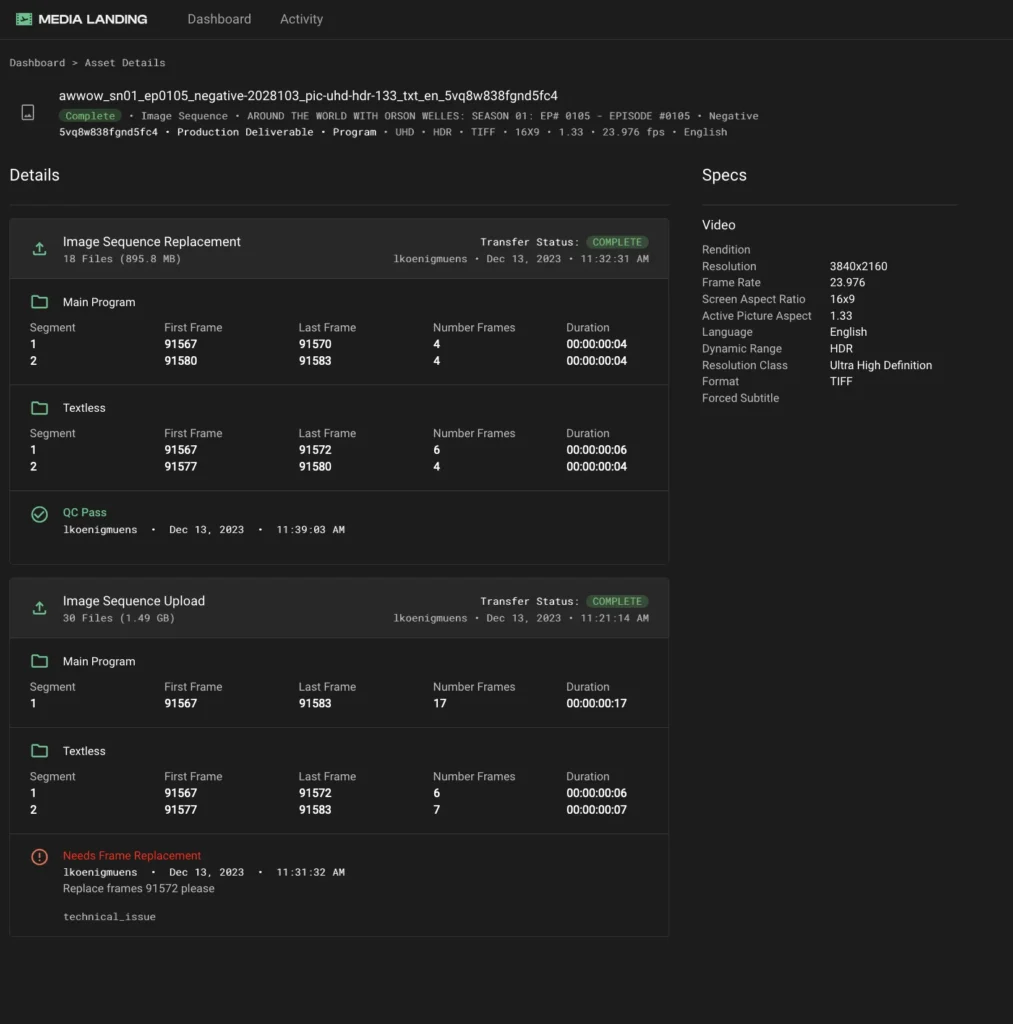Click Textless folder icon in Replacement card
The height and width of the screenshot is (1024, 1013).
pos(39,408)
